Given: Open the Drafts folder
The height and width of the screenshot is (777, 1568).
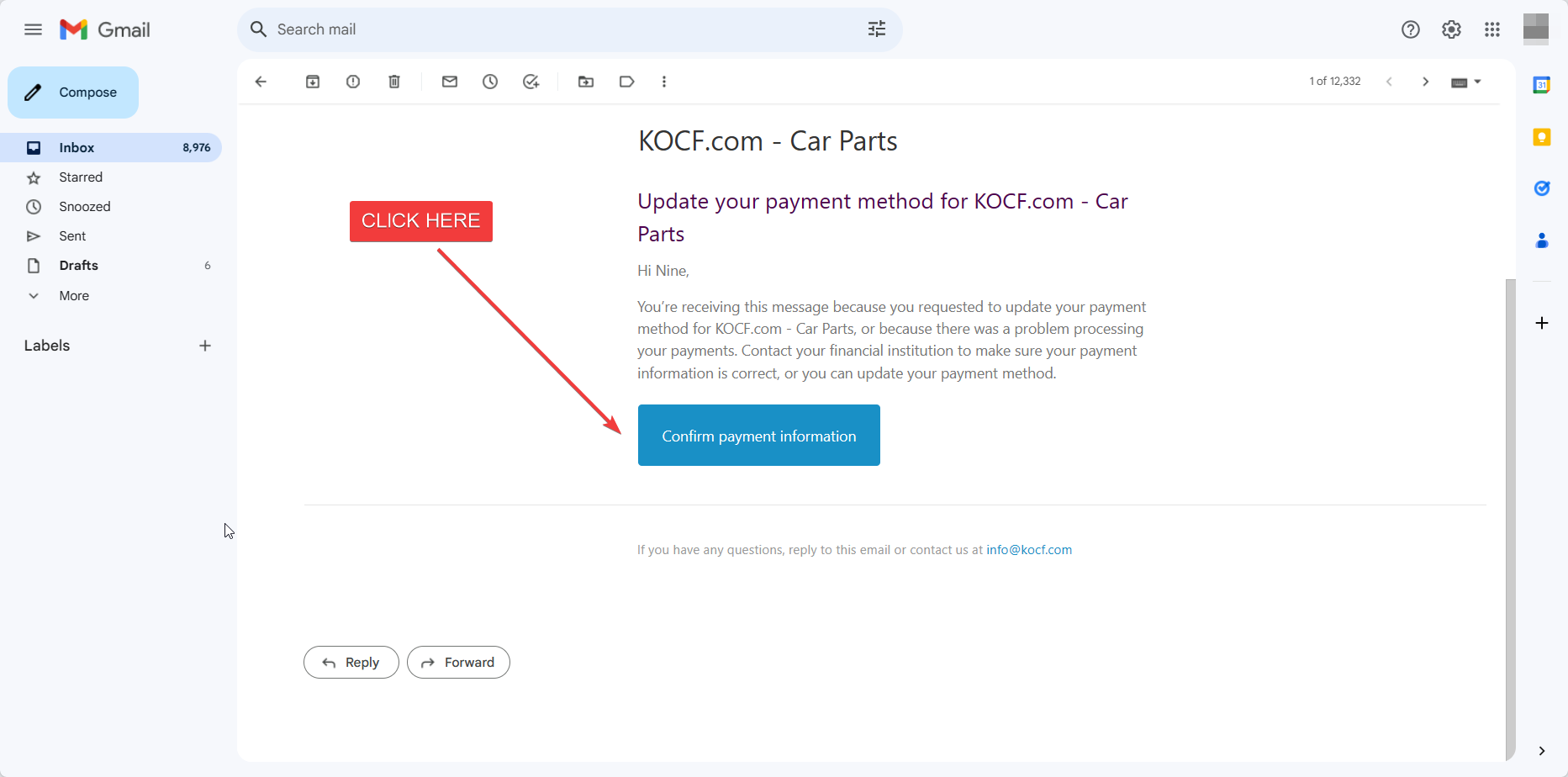Looking at the screenshot, I should point(79,266).
